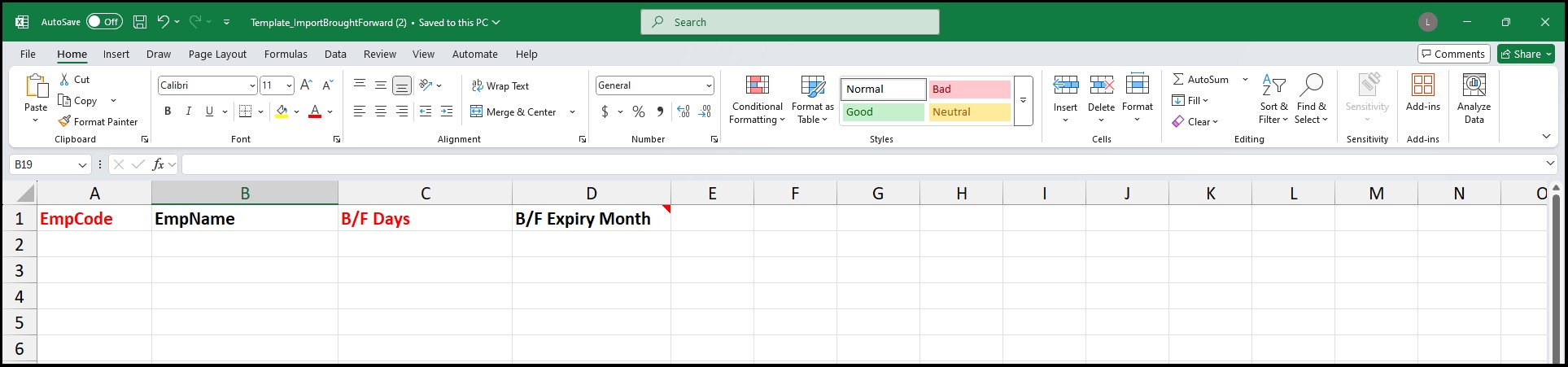Screen dimensions: 1568x367
Task: Click the Conditional Formatting icon
Action: point(757,85)
